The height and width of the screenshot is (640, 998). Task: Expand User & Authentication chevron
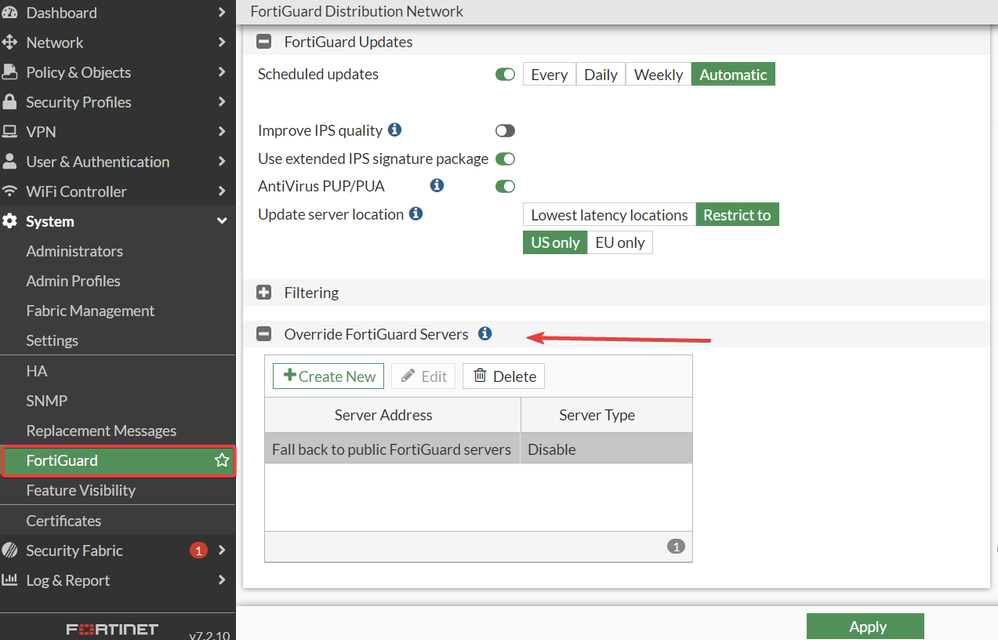(x=221, y=161)
